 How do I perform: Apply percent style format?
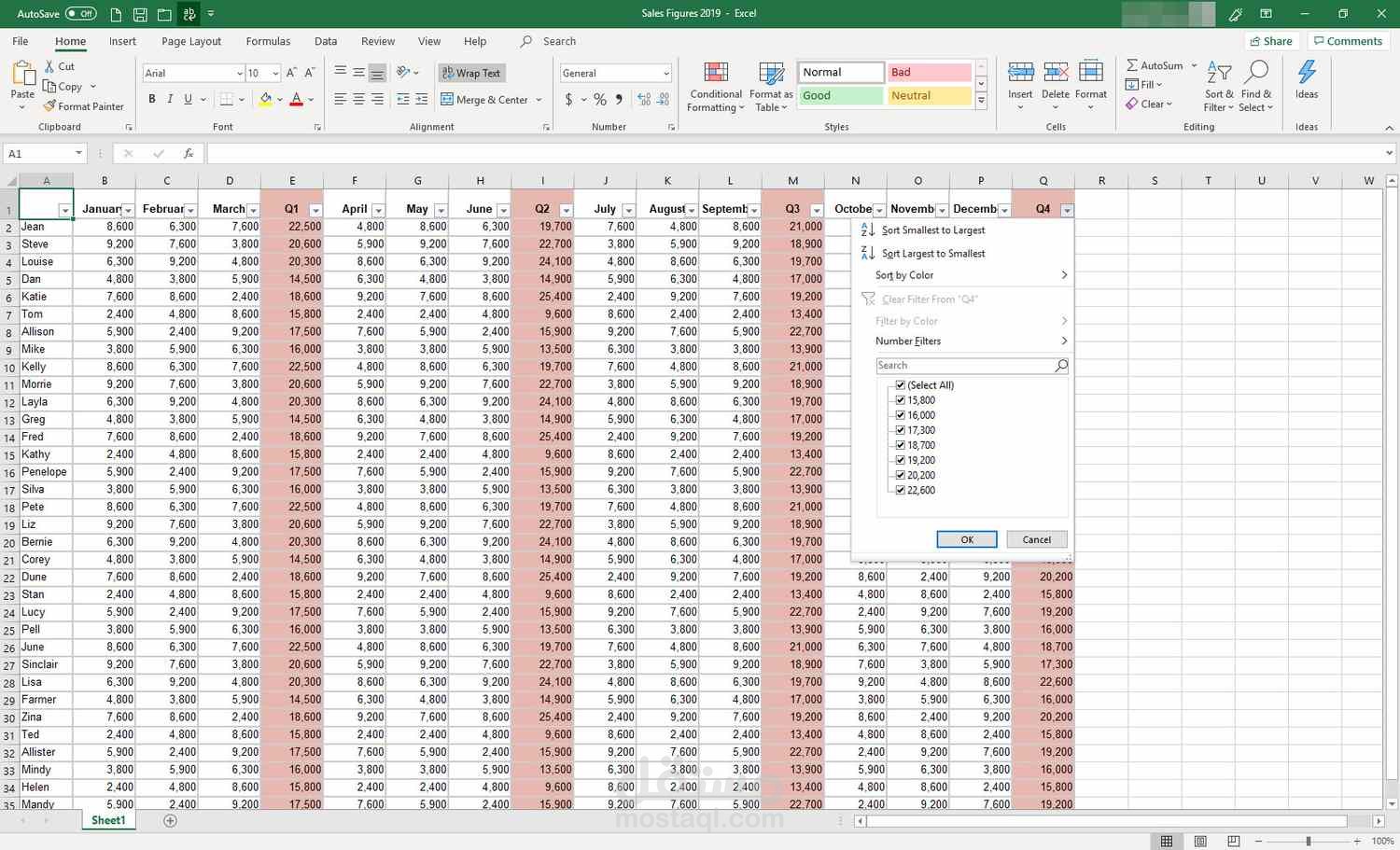[599, 99]
